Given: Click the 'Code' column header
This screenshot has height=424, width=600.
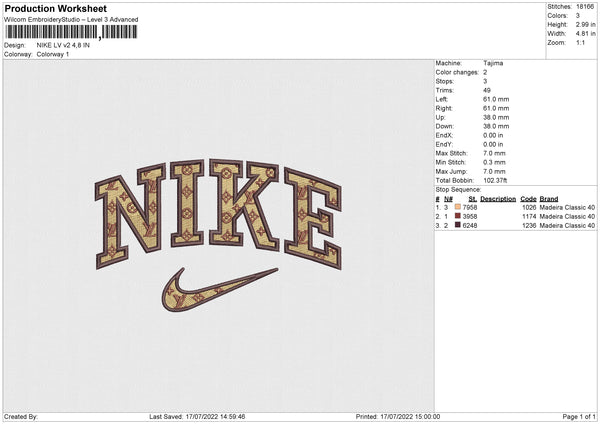Looking at the screenshot, I should pos(528,199).
